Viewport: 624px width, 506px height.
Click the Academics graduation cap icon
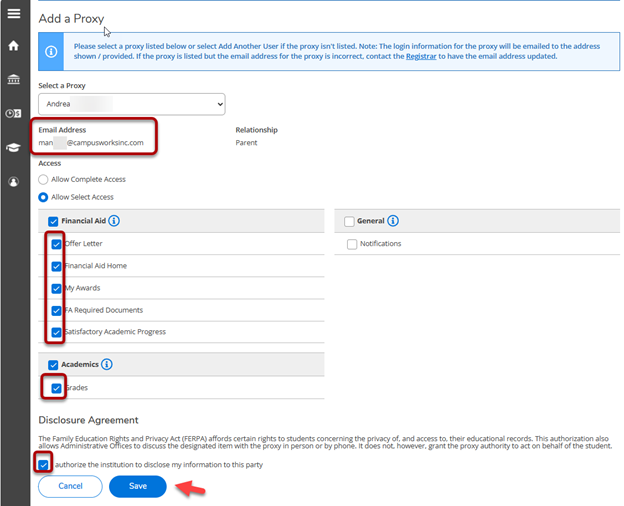coord(14,148)
